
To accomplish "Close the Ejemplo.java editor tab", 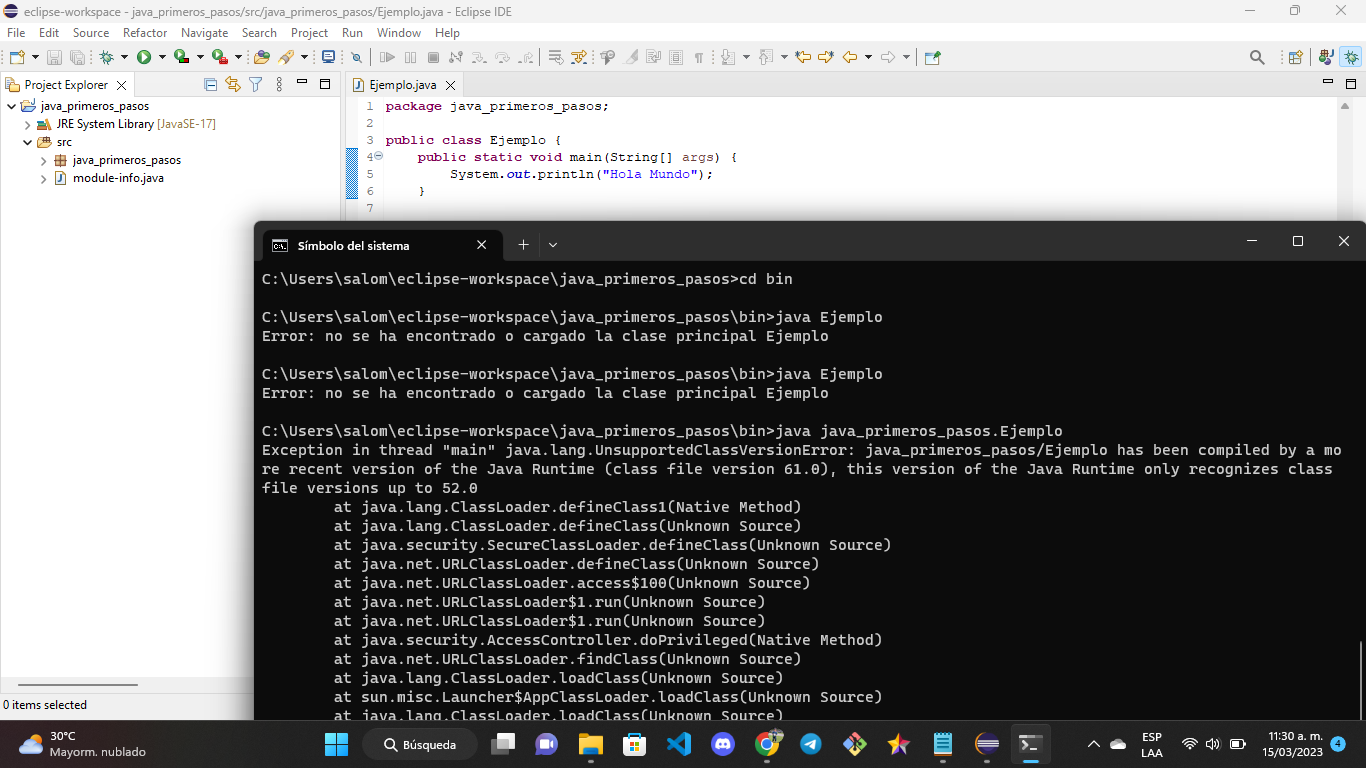I will (x=450, y=85).
